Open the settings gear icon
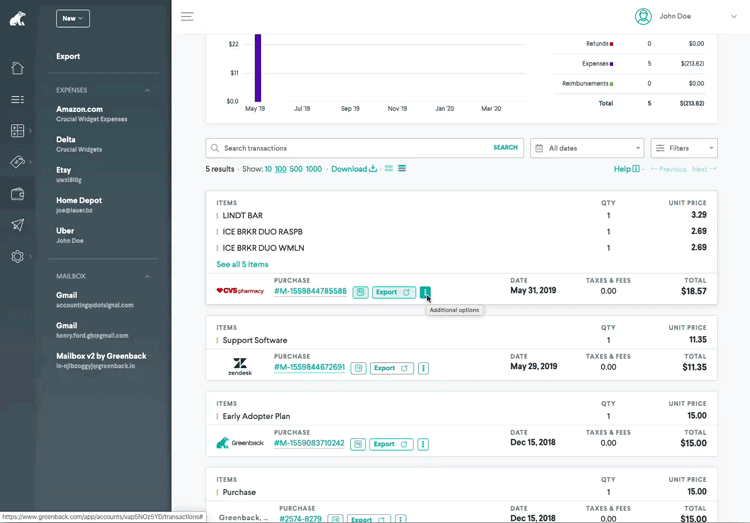The height and width of the screenshot is (523, 750). click(x=17, y=256)
